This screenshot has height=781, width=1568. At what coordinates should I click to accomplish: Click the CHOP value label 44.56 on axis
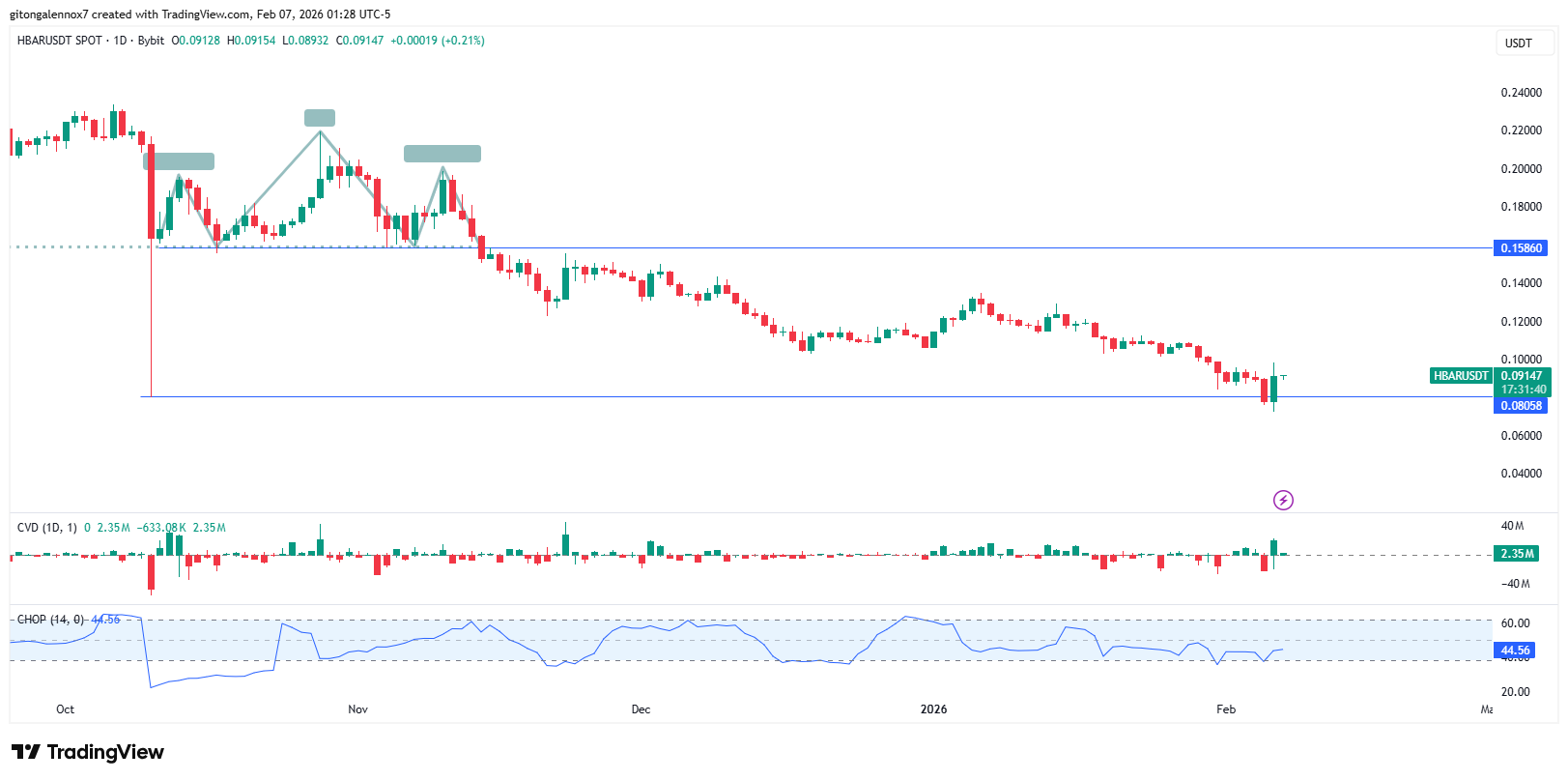coord(1515,651)
